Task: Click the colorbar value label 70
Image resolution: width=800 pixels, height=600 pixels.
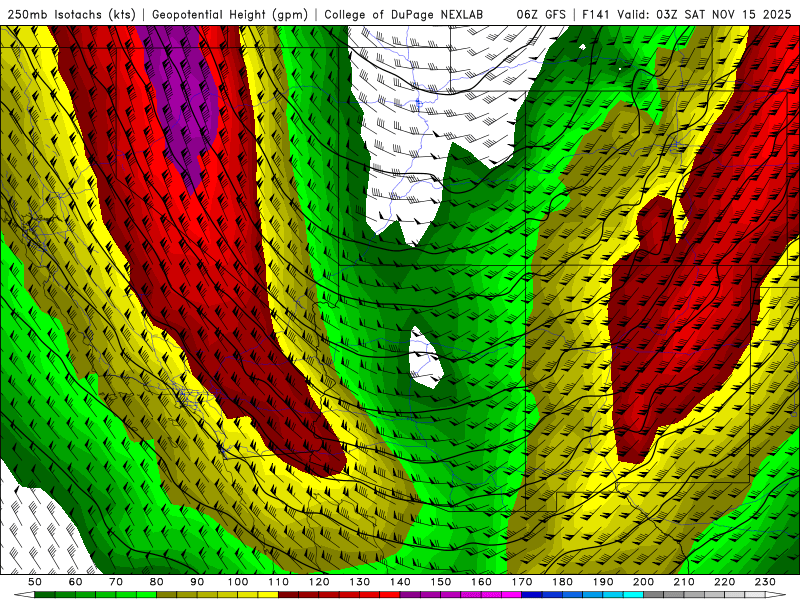Action: point(116,582)
